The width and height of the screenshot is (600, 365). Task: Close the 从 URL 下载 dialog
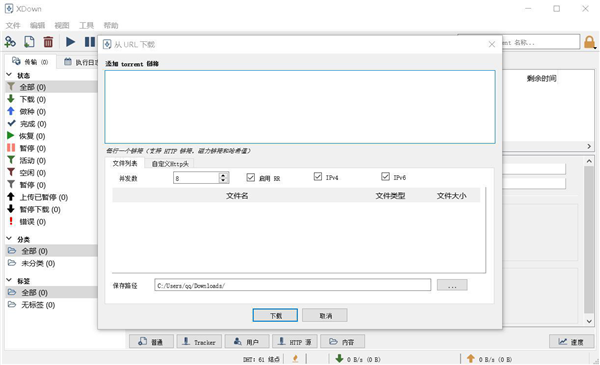492,44
